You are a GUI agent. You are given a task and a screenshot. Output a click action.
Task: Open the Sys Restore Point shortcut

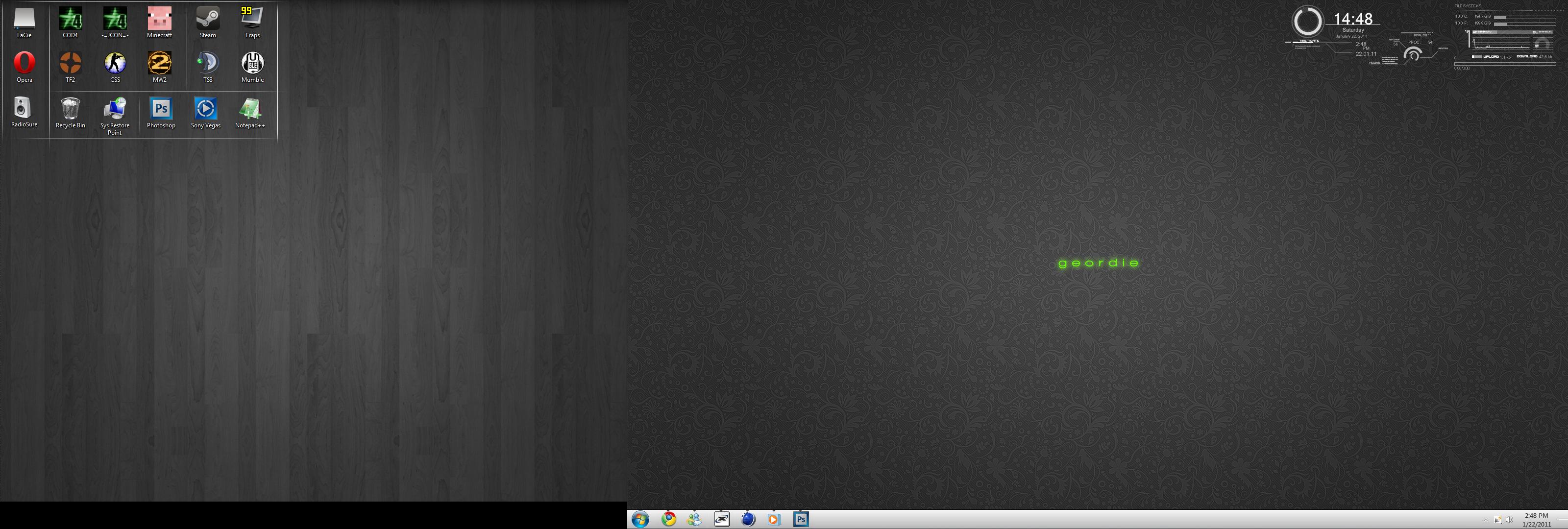115,116
